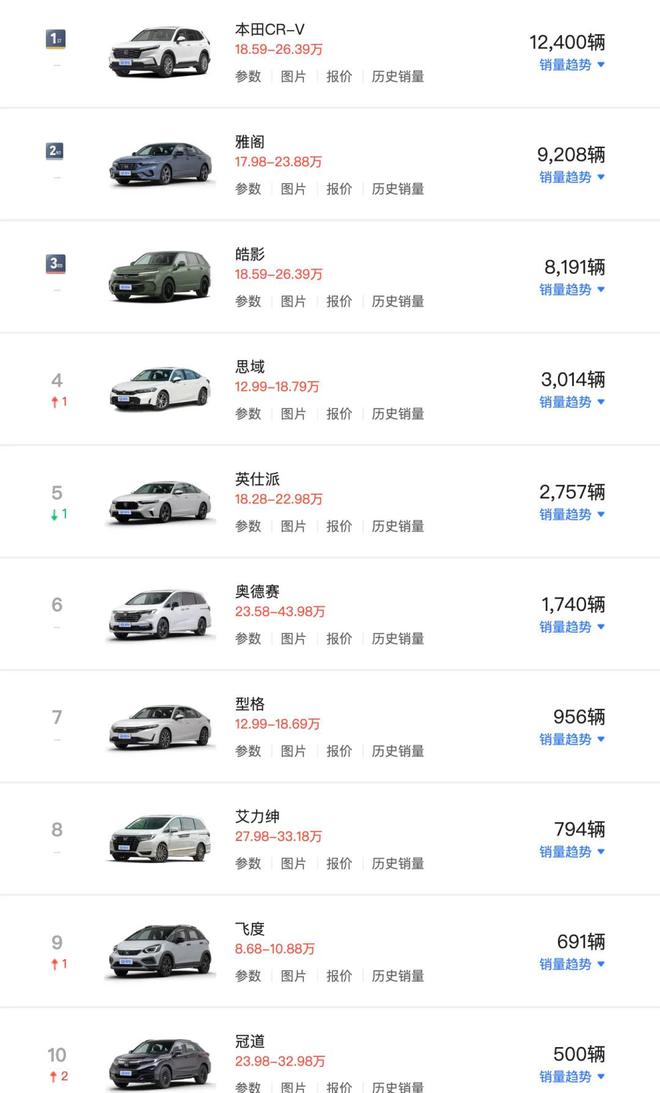The width and height of the screenshot is (660, 1093).
Task: Open 图片 for 皓影
Action: [293, 301]
